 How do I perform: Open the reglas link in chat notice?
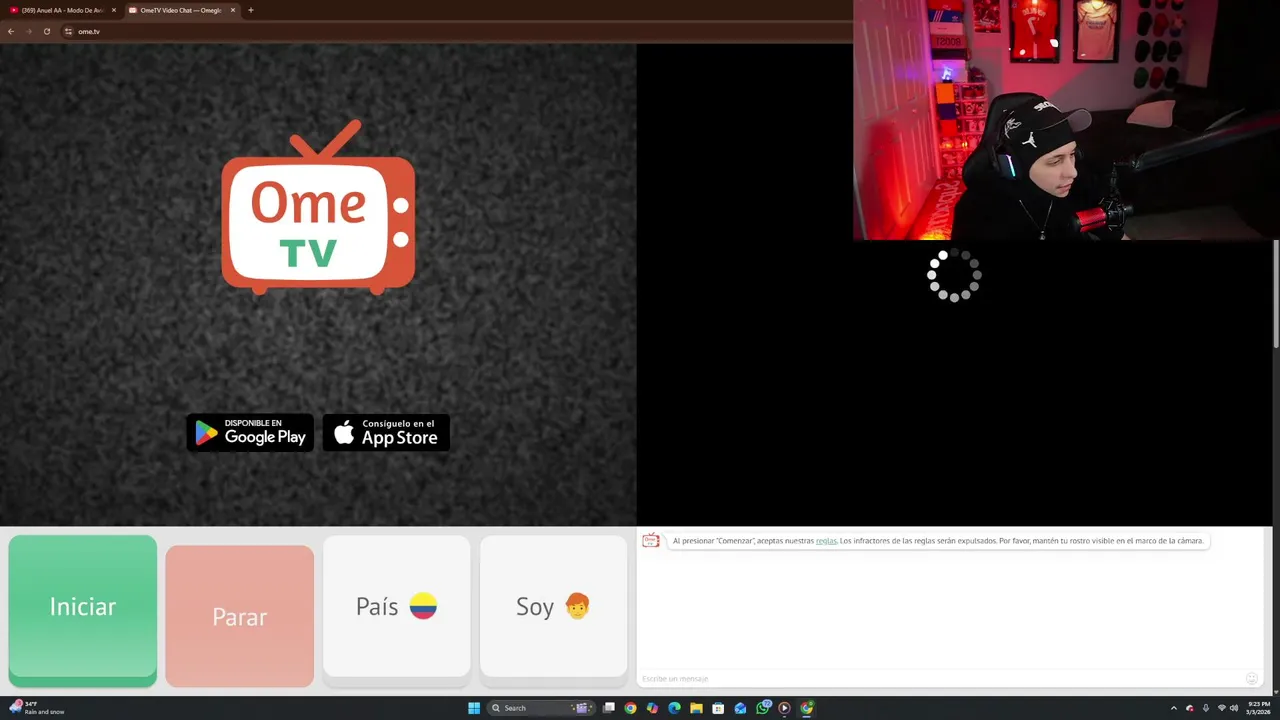(826, 541)
